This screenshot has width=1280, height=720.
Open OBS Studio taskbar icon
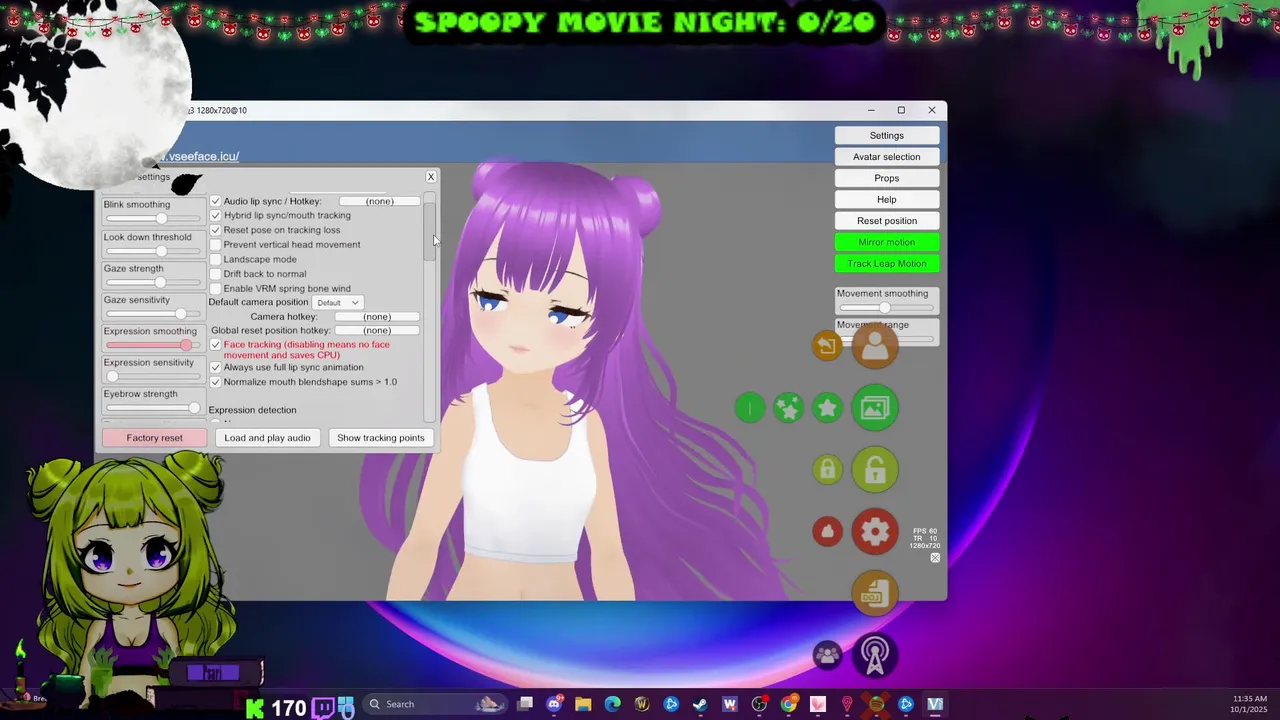(759, 704)
